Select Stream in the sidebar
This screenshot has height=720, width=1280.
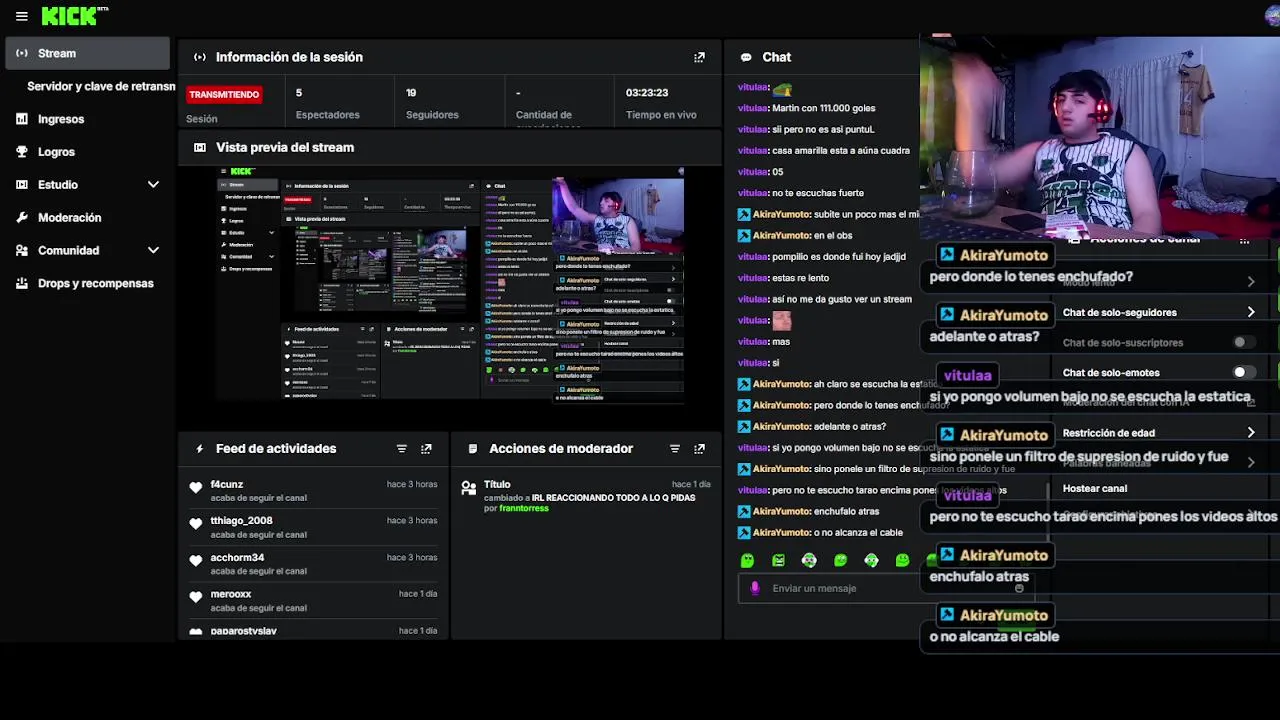pos(88,53)
